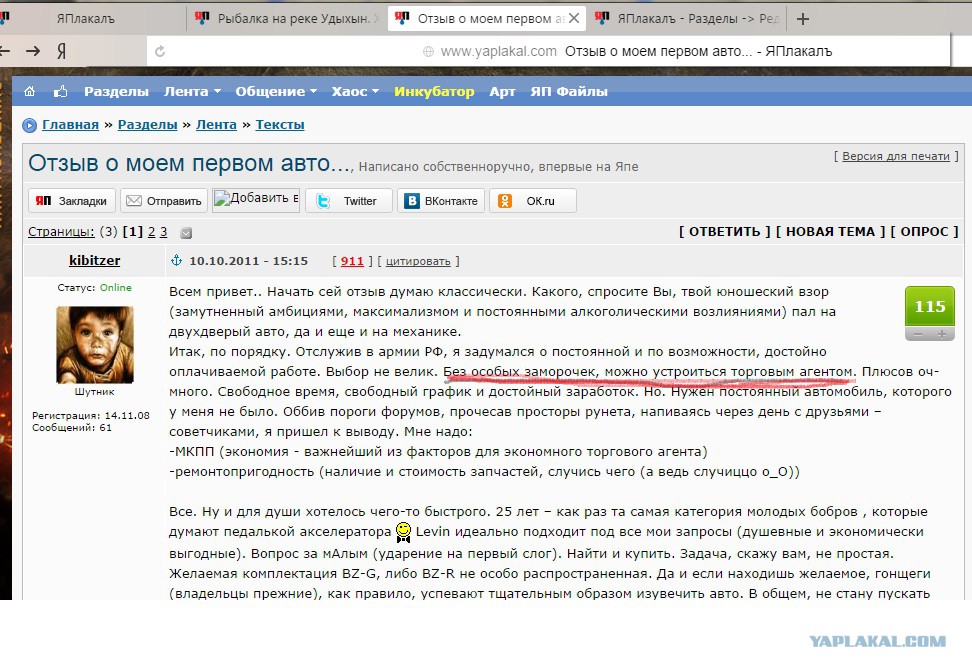Go back with the browser back arrow
This screenshot has height=671, width=972.
[x=5, y=51]
